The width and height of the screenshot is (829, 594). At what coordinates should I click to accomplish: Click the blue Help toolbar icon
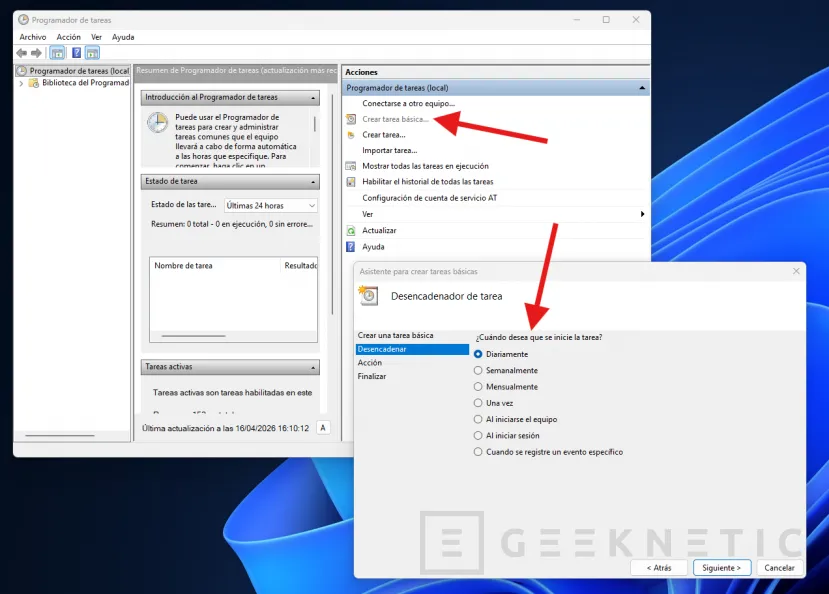[x=76, y=53]
